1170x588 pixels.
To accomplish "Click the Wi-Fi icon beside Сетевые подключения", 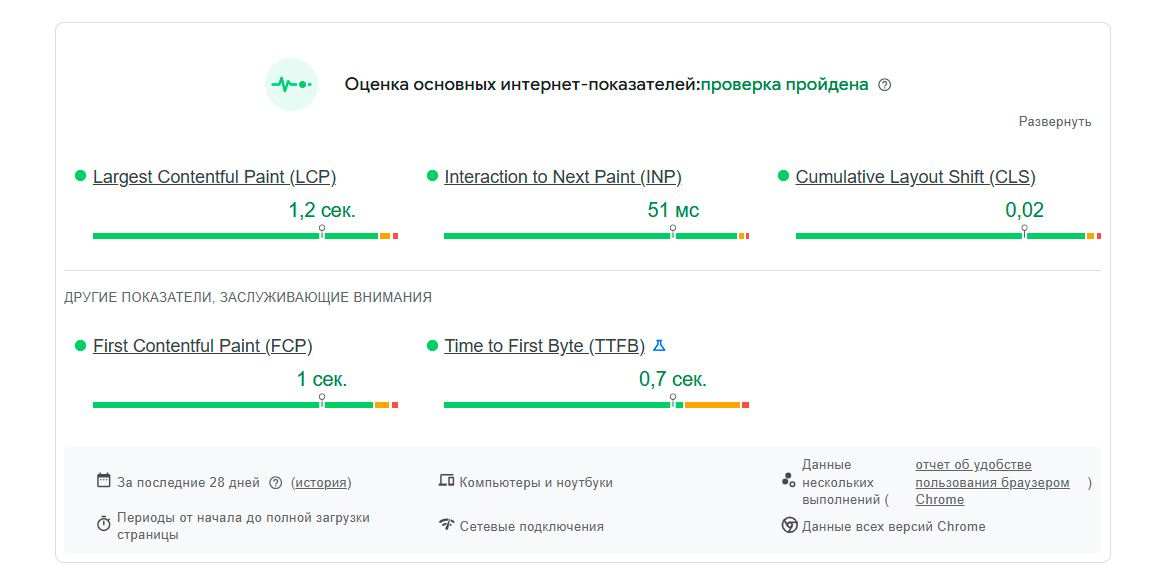I will 446,525.
